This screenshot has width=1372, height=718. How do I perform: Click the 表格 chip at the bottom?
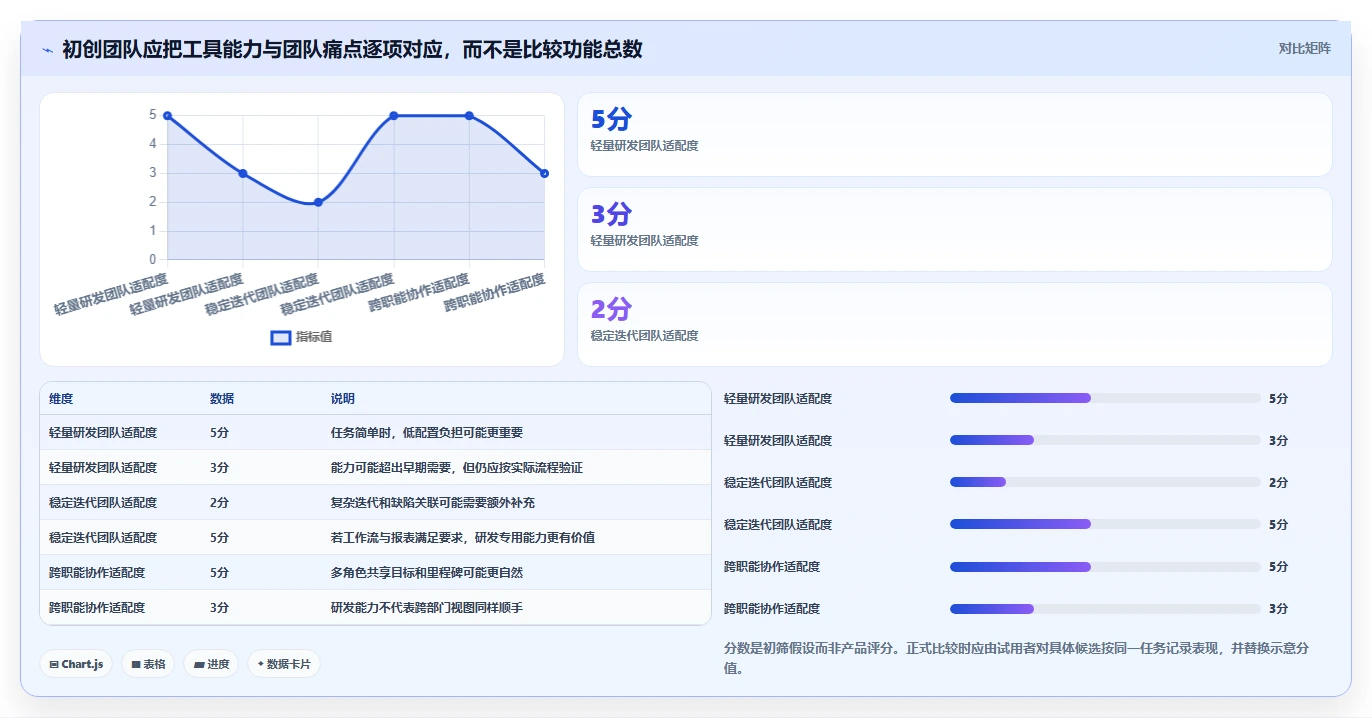coord(148,664)
